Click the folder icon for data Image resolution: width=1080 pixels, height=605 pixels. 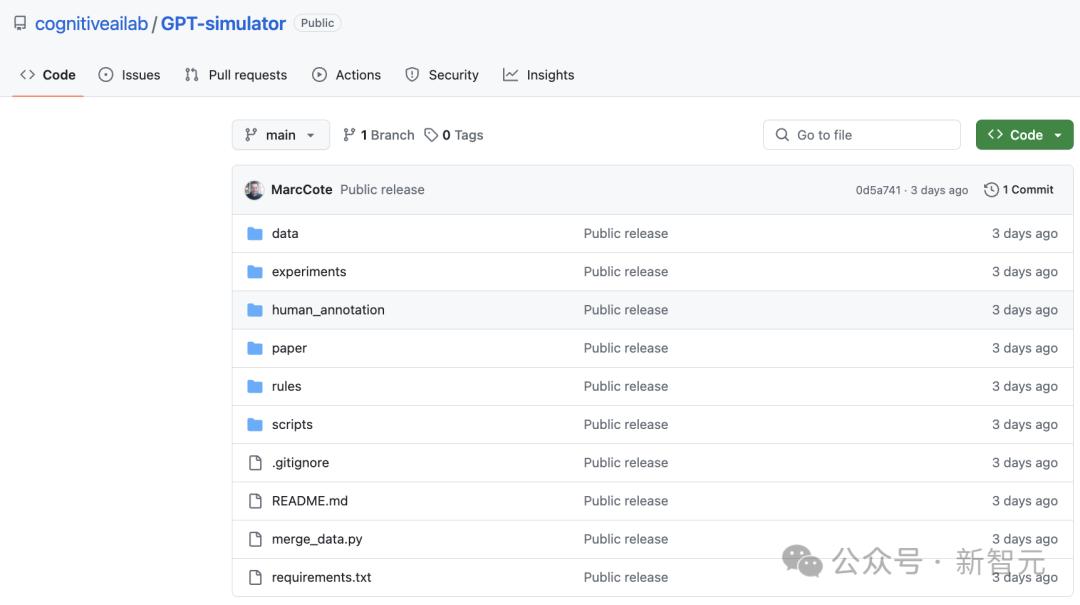click(x=255, y=234)
